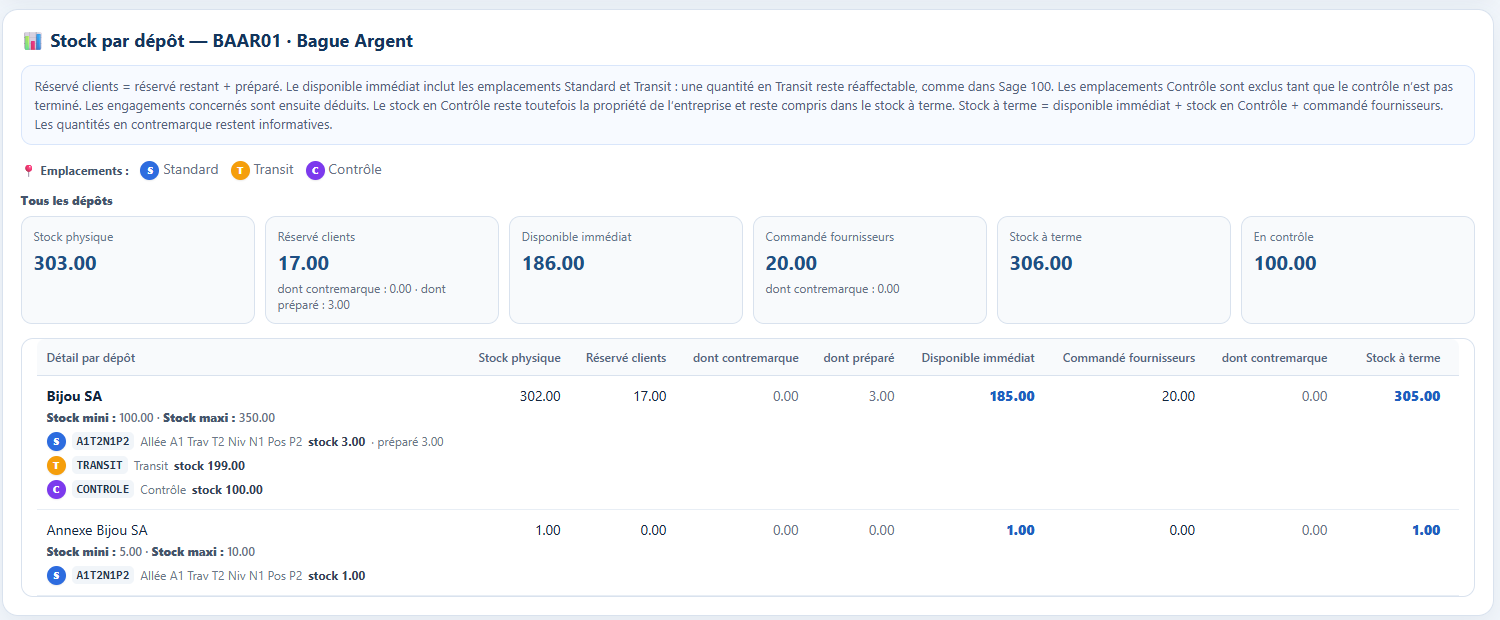Viewport: 1500px width, 620px height.
Task: Click the A1T2N1P2 tag under Bijou SA
Action: pos(103,441)
